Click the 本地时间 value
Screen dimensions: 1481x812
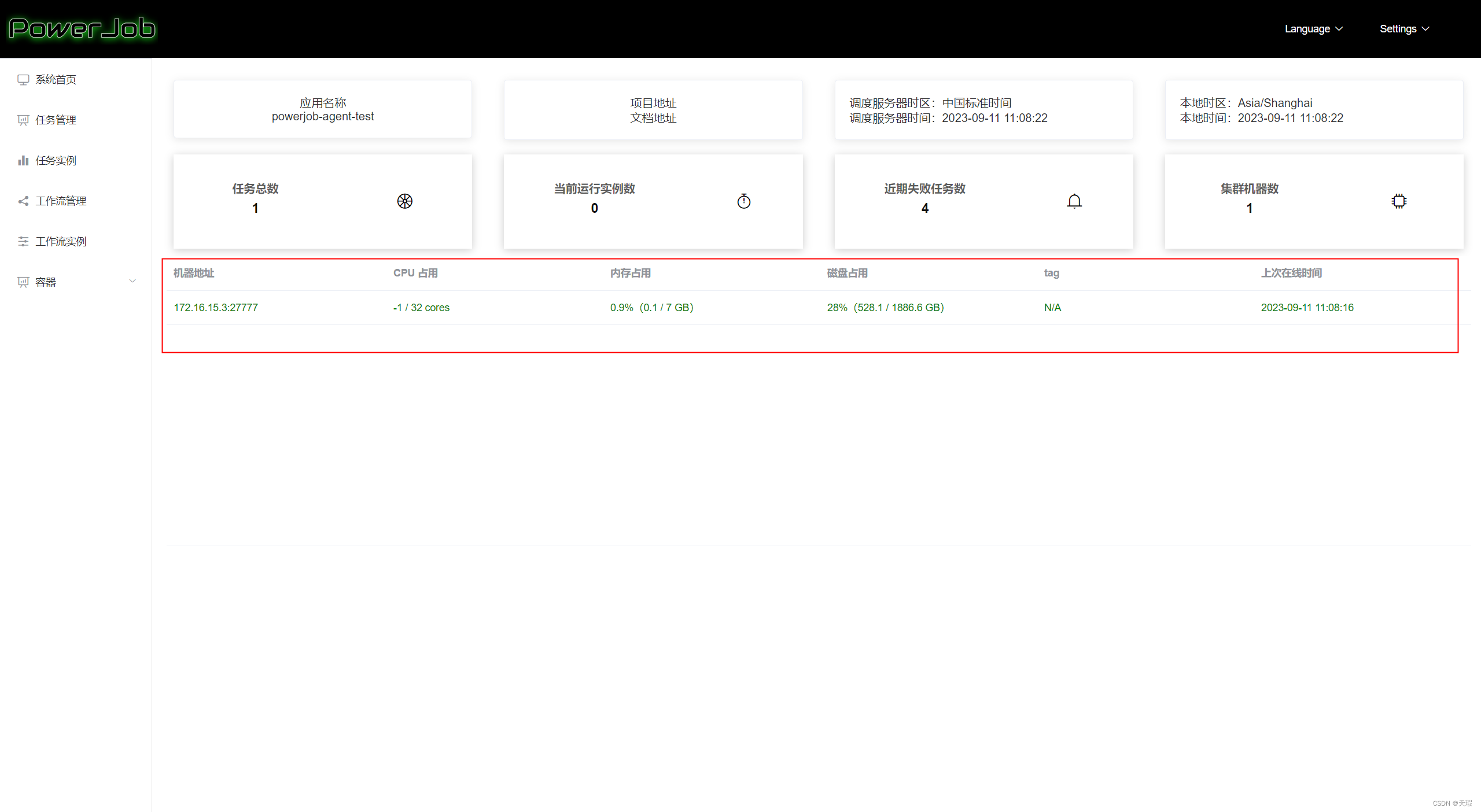tap(1290, 118)
